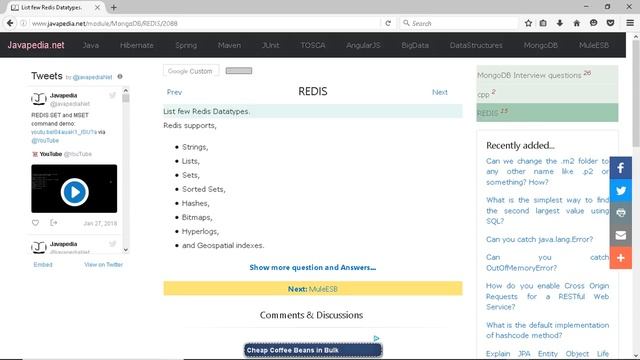Screen dimensions: 640x360
Task: Open MongoDB Interview questions category
Action: 547,75
